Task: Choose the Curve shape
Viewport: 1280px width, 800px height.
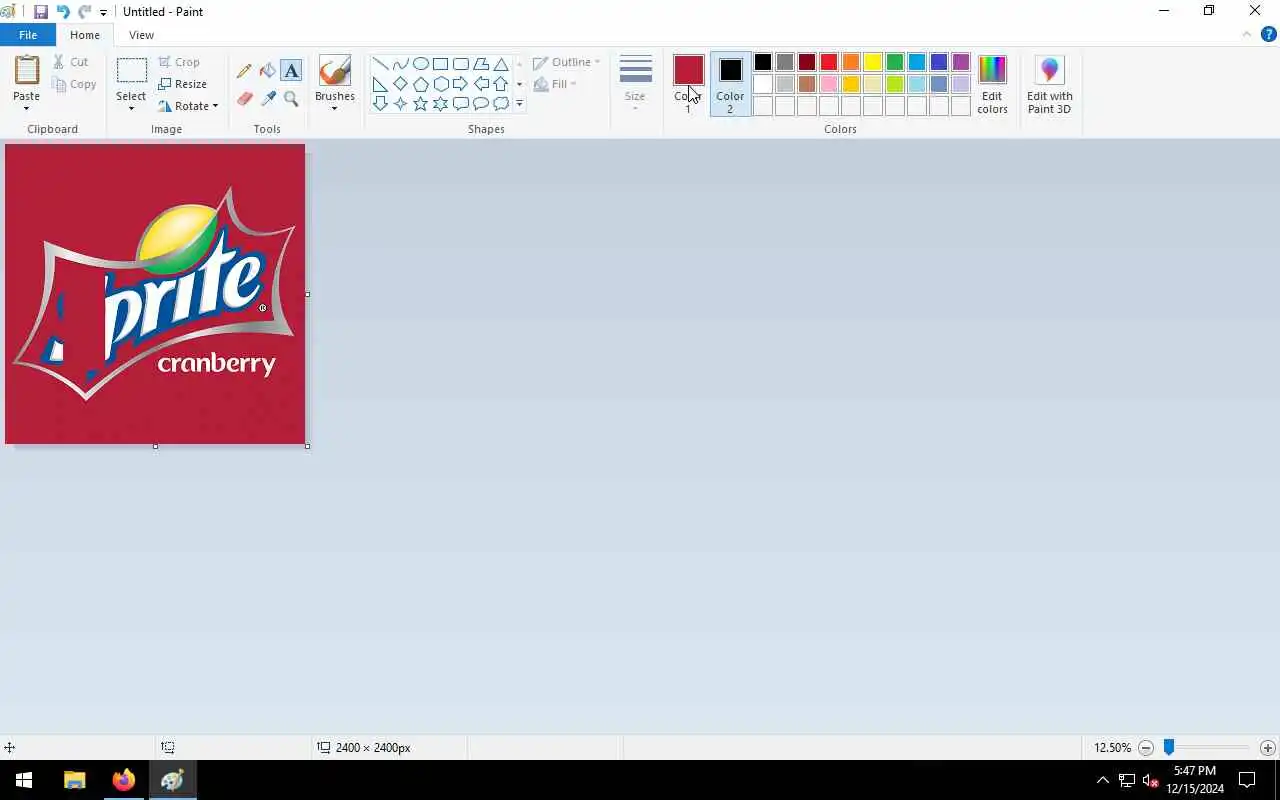Action: 400,64
